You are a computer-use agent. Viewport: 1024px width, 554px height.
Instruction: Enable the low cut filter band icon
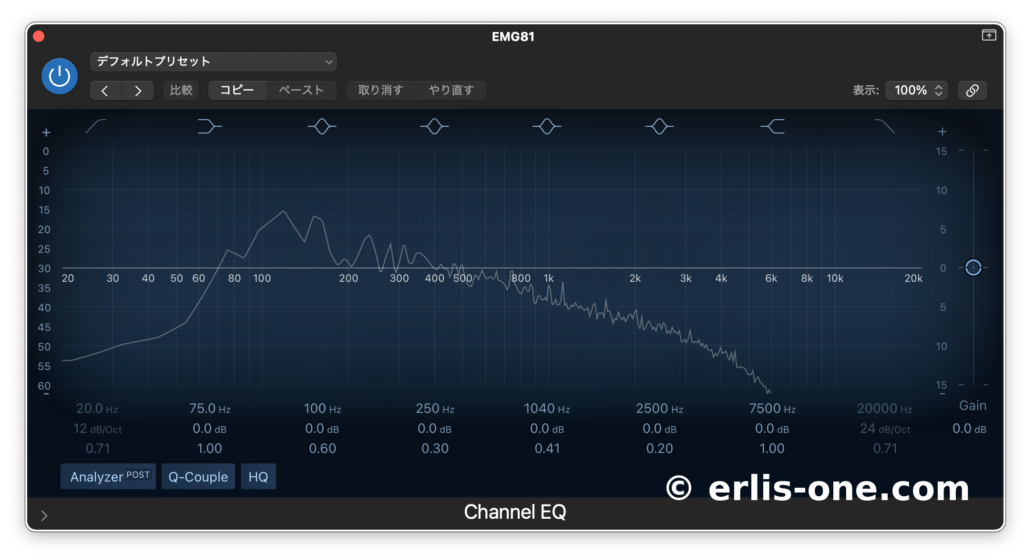[96, 126]
